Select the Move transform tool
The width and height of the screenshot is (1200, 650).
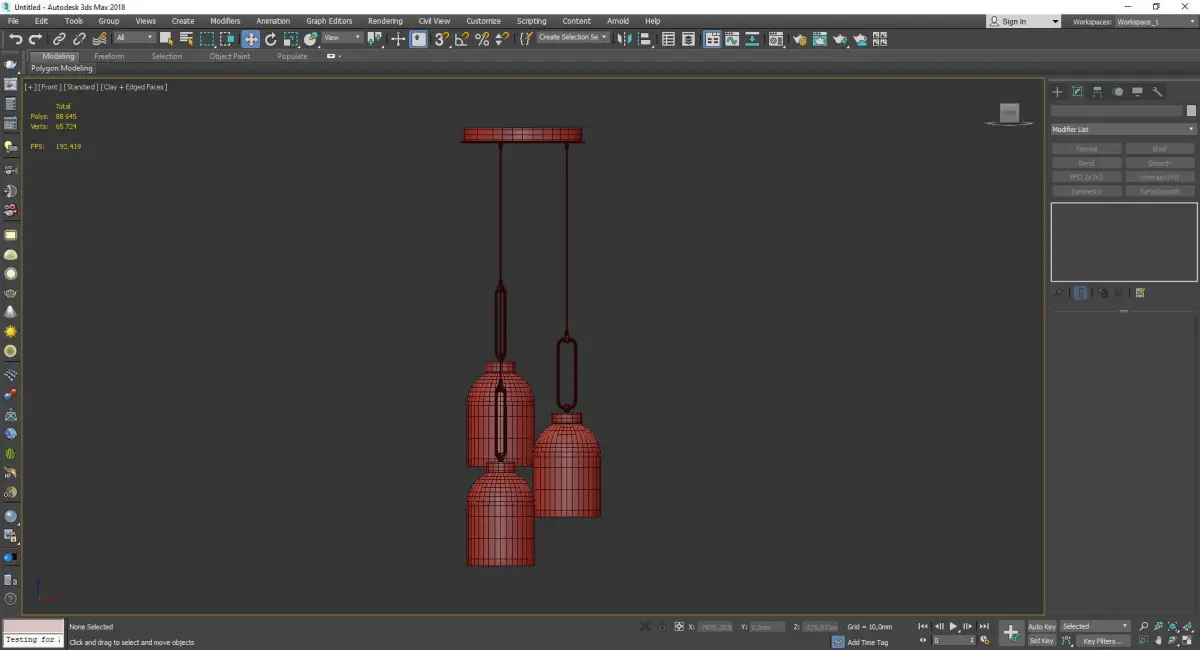[250, 39]
